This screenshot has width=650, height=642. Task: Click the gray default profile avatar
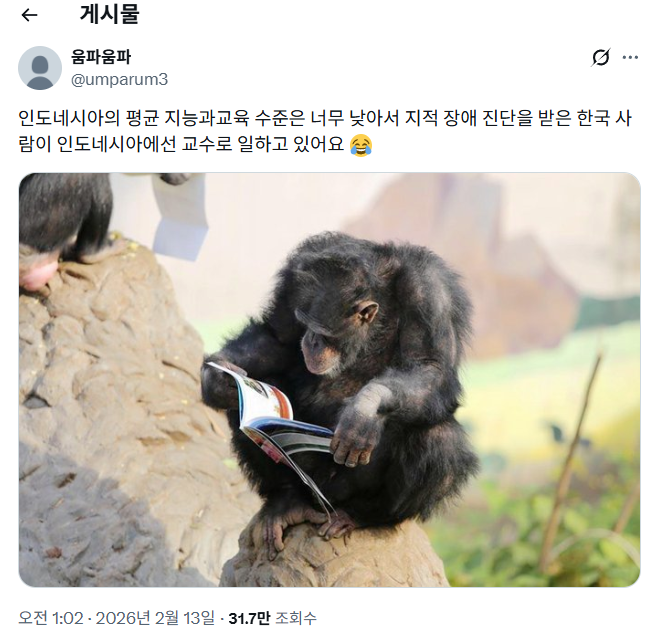click(40, 68)
